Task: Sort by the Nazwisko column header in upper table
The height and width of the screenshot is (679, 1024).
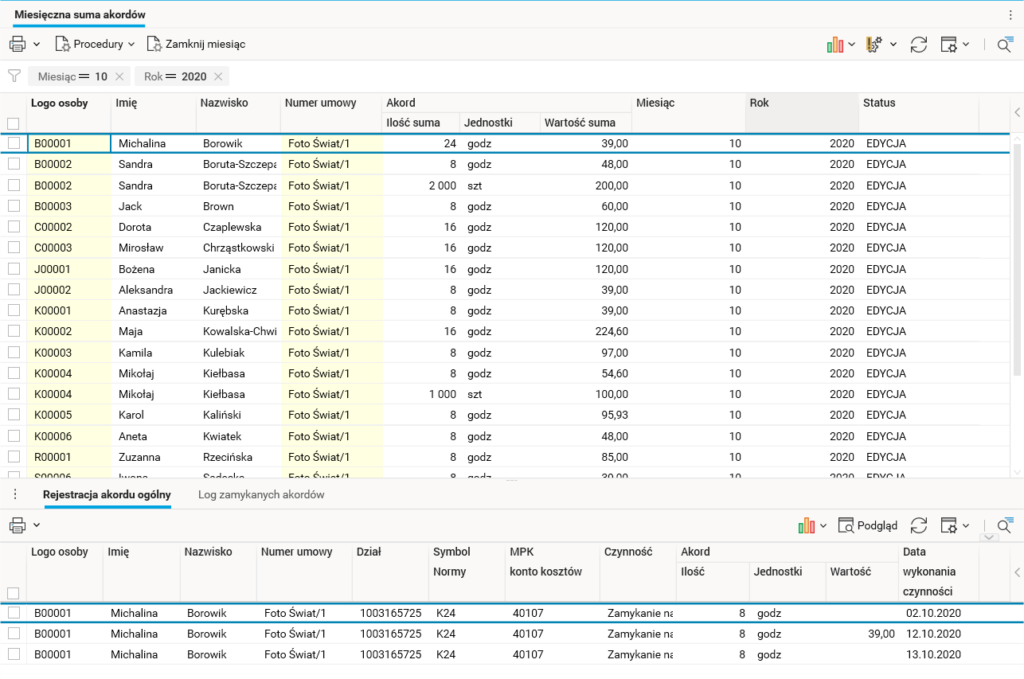Action: [x=224, y=103]
